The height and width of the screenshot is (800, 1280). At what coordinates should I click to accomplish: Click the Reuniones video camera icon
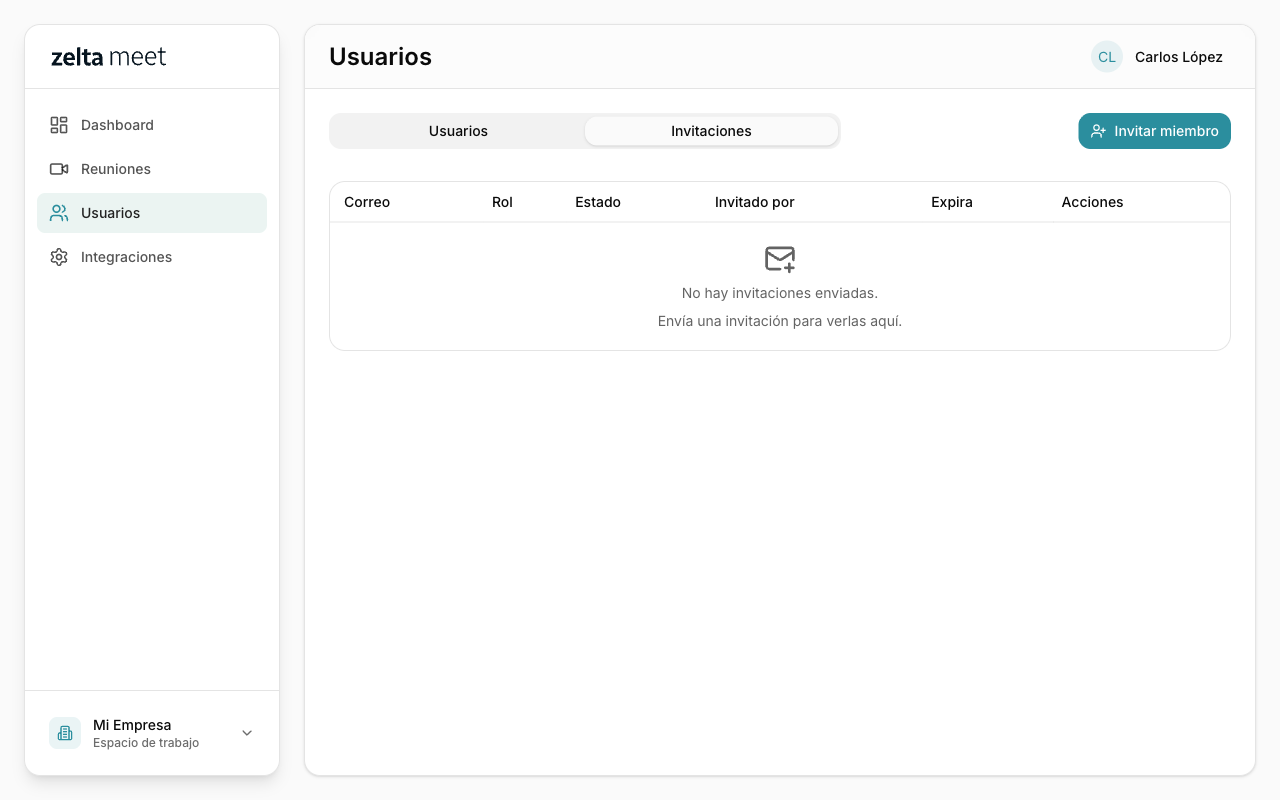(59, 169)
